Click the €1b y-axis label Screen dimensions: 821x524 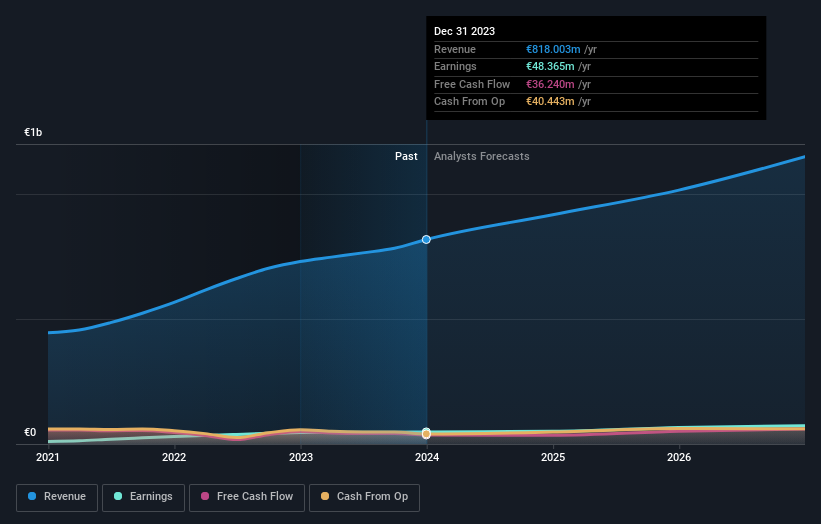[33, 132]
